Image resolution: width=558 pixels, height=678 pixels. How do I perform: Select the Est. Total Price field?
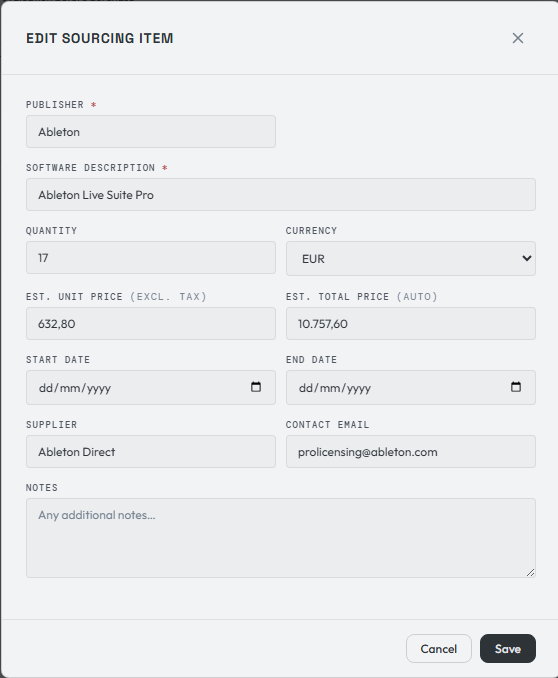[x=410, y=323]
